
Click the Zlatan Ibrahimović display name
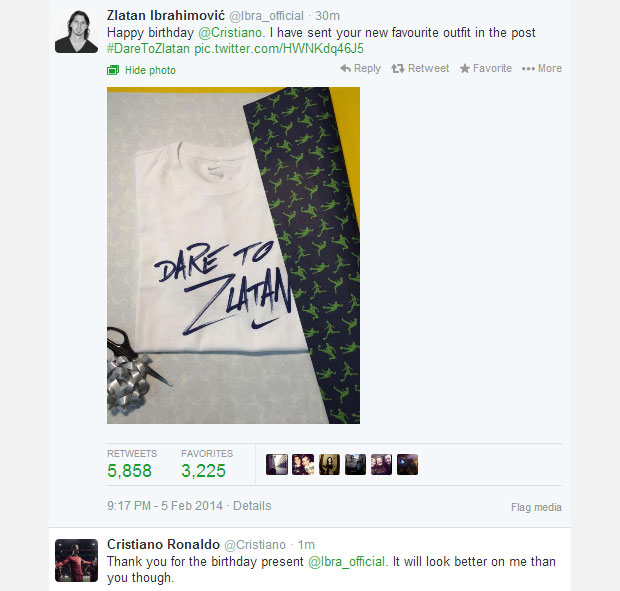166,15
